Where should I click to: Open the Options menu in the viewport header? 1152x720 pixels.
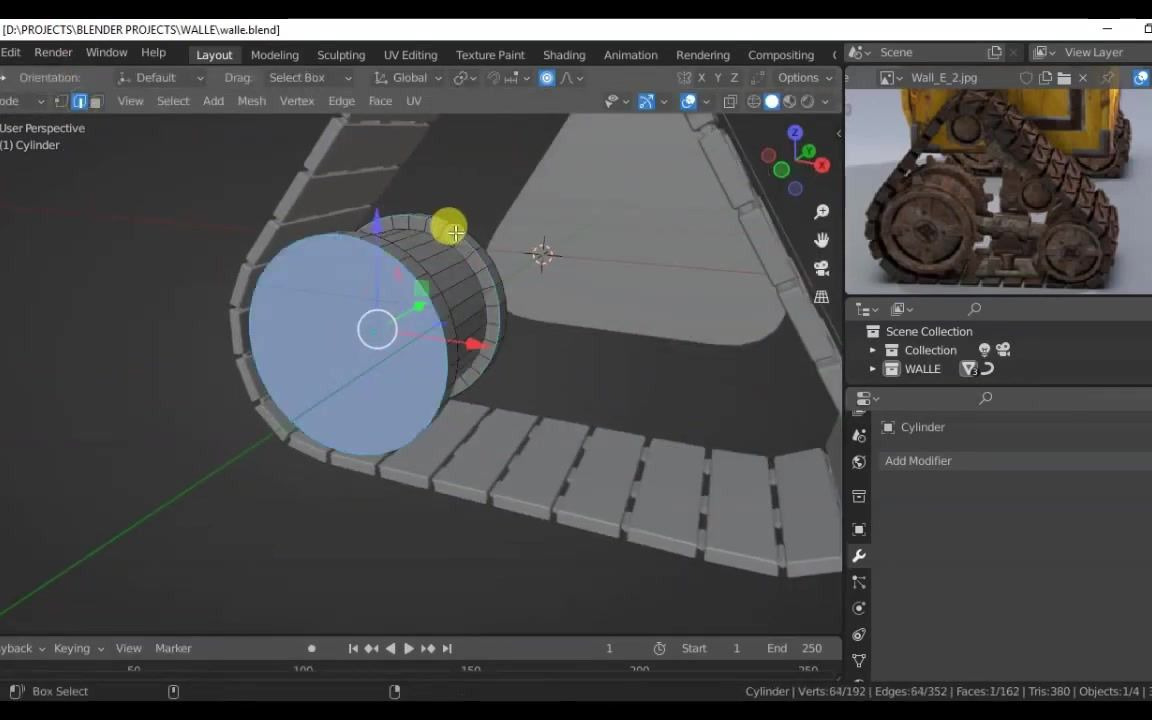point(800,77)
